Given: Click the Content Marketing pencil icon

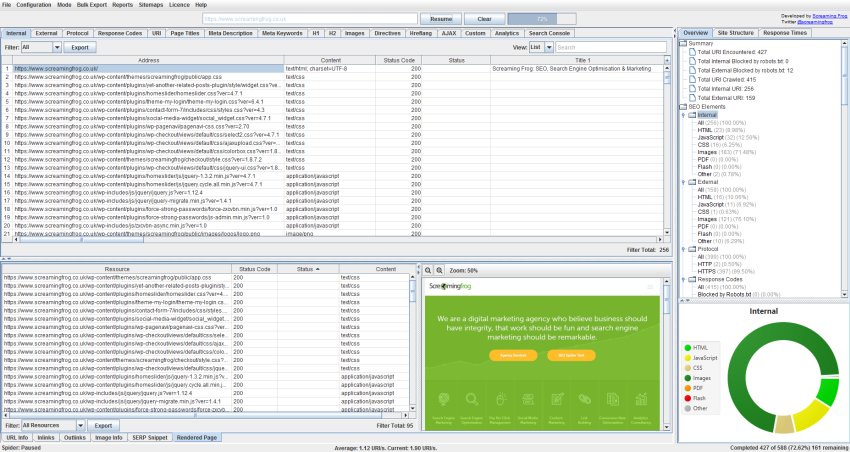Looking at the screenshot, I should tap(557, 399).
